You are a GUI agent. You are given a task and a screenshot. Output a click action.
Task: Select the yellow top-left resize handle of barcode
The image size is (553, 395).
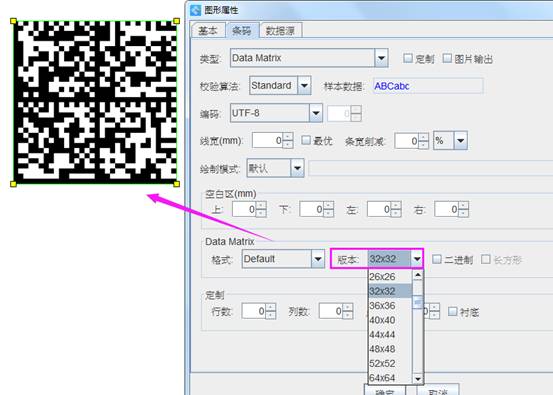[13, 21]
